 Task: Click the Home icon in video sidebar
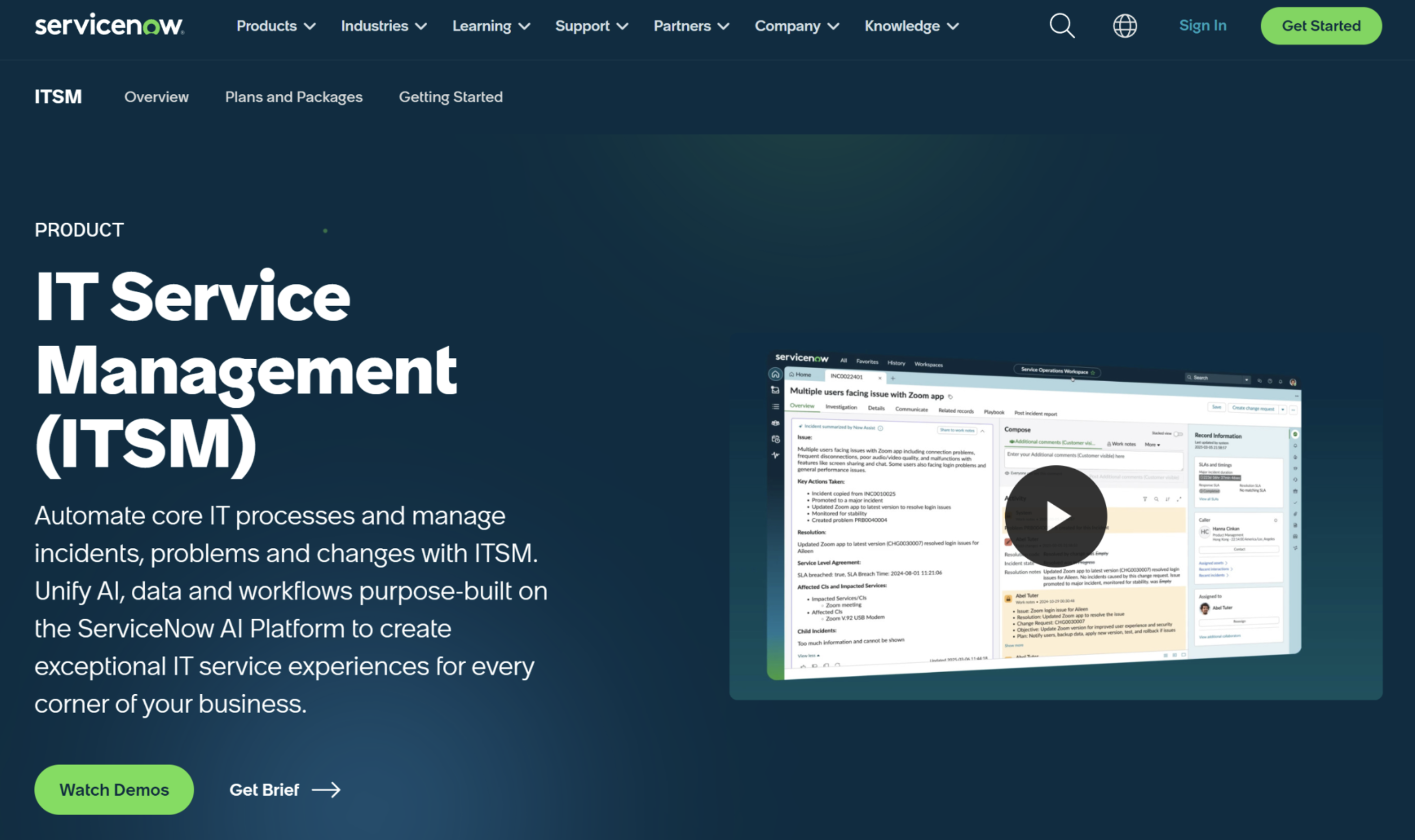click(775, 374)
